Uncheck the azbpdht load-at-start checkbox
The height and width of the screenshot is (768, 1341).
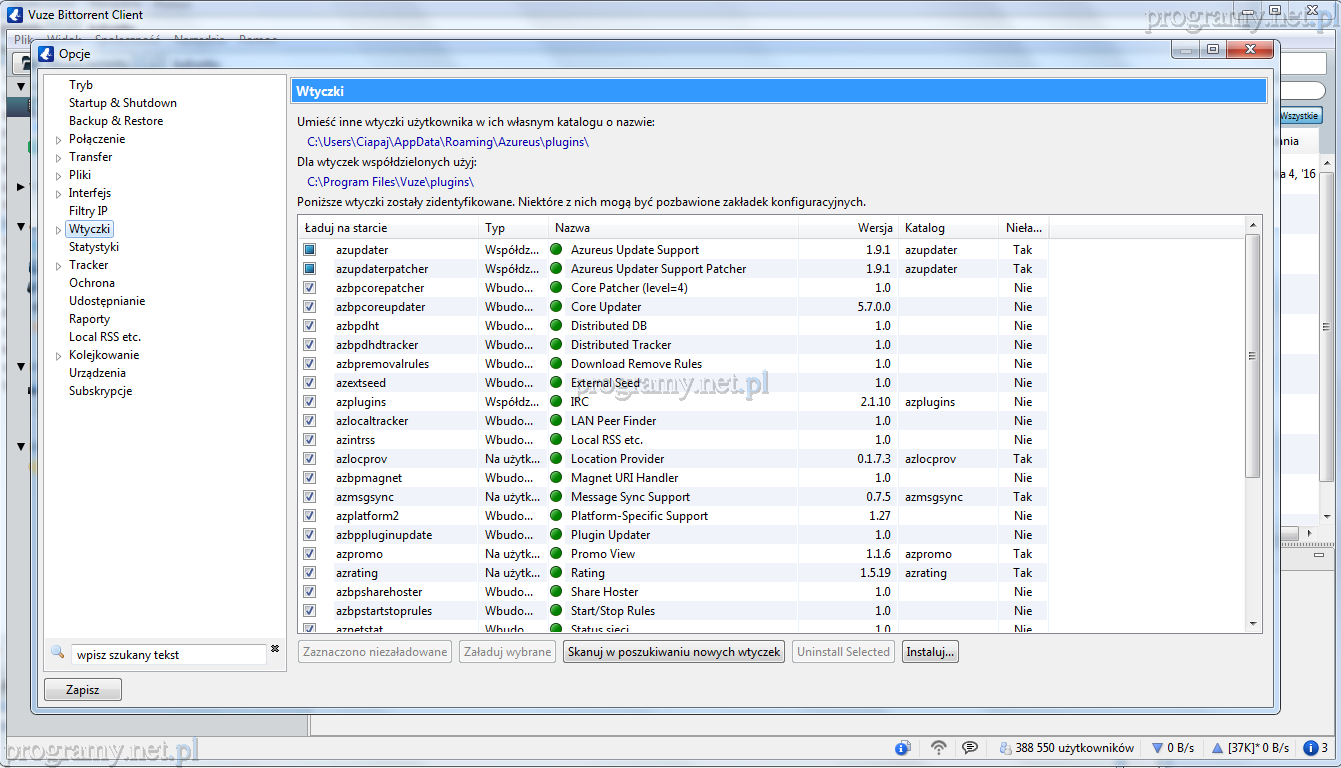(x=310, y=326)
